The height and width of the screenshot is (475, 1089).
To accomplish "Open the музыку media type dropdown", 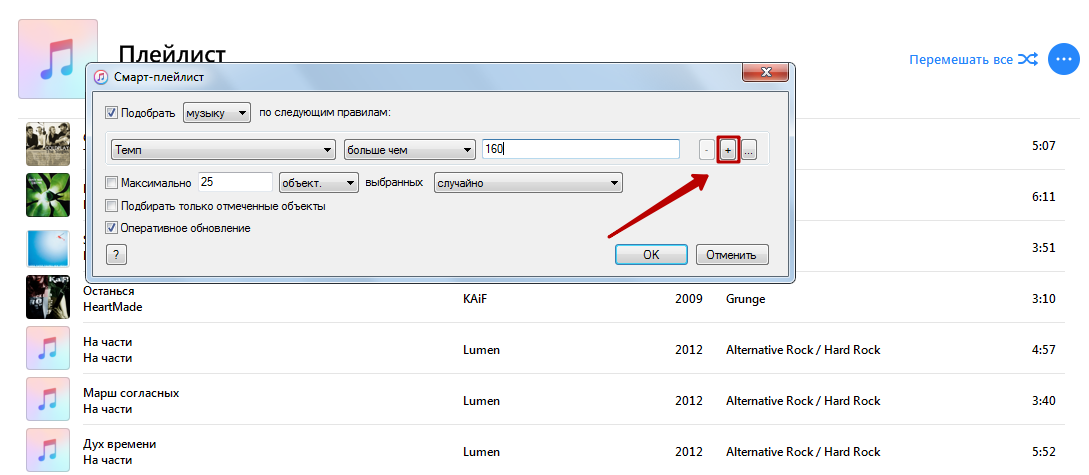I will pos(216,113).
